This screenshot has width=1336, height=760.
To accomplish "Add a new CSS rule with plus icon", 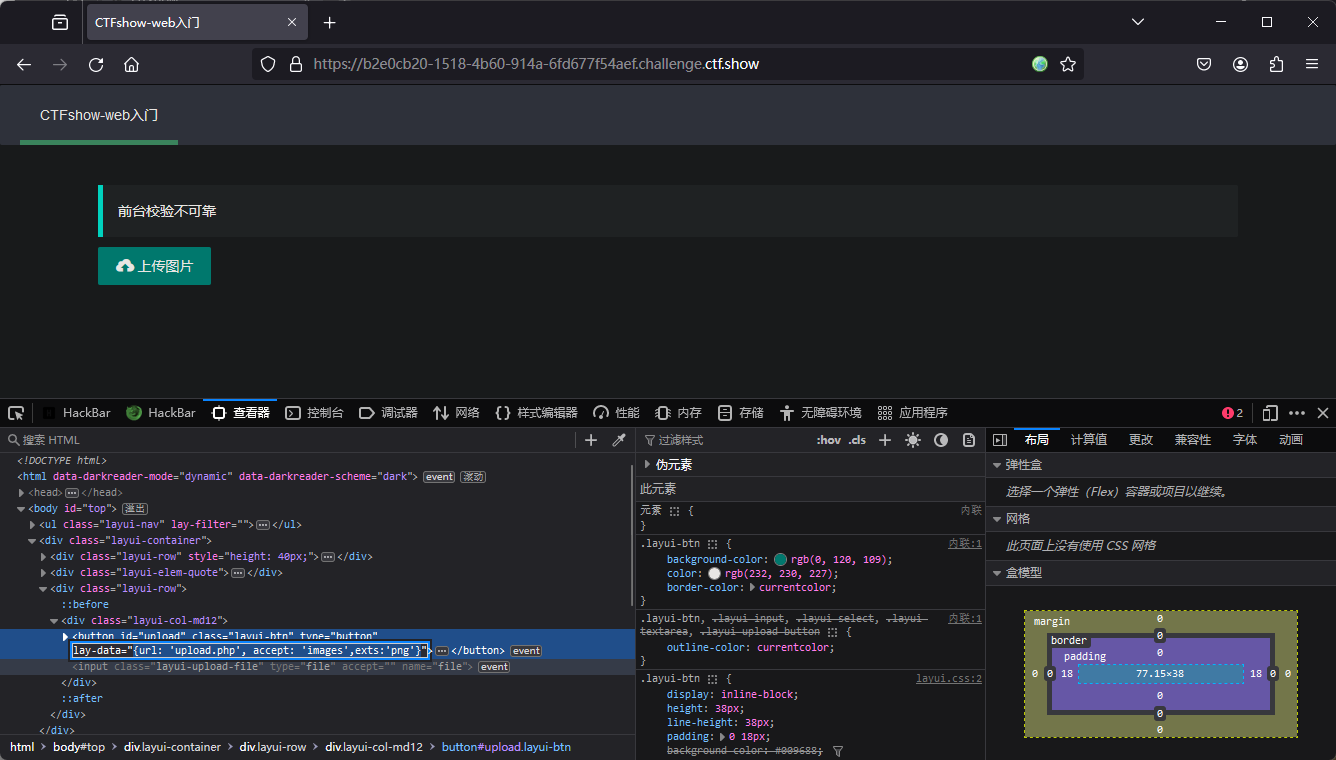I will coord(884,440).
